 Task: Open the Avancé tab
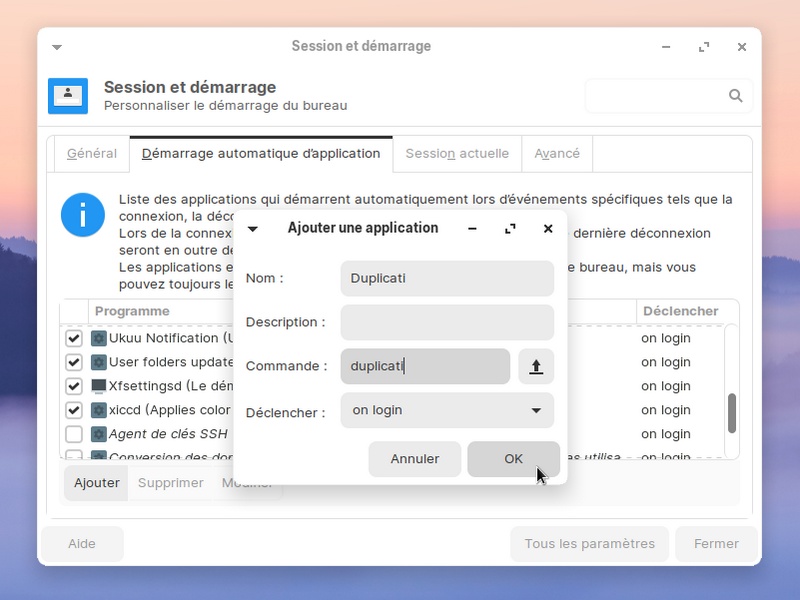coord(557,154)
